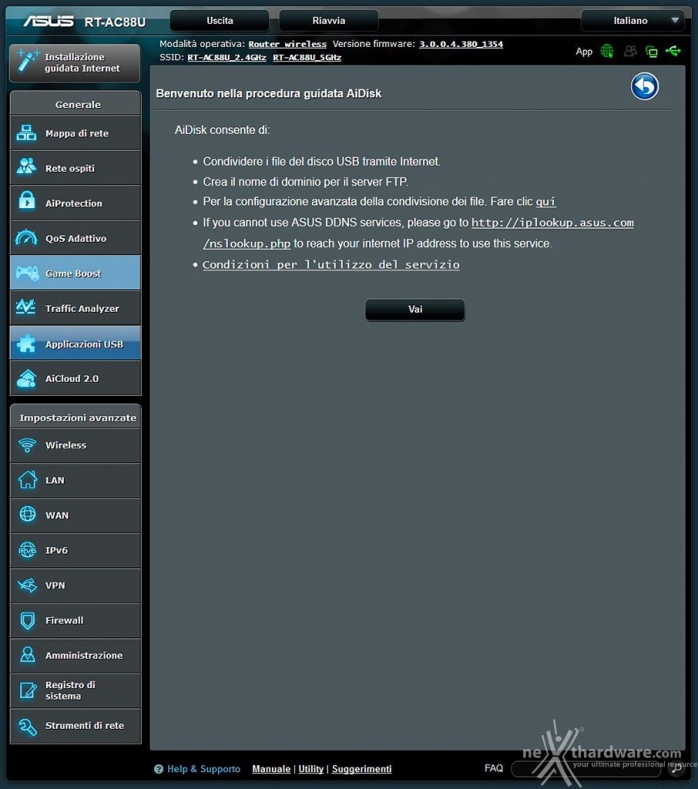Image resolution: width=698 pixels, height=789 pixels.
Task: Click the Riavvia reboot button
Action: click(x=329, y=21)
